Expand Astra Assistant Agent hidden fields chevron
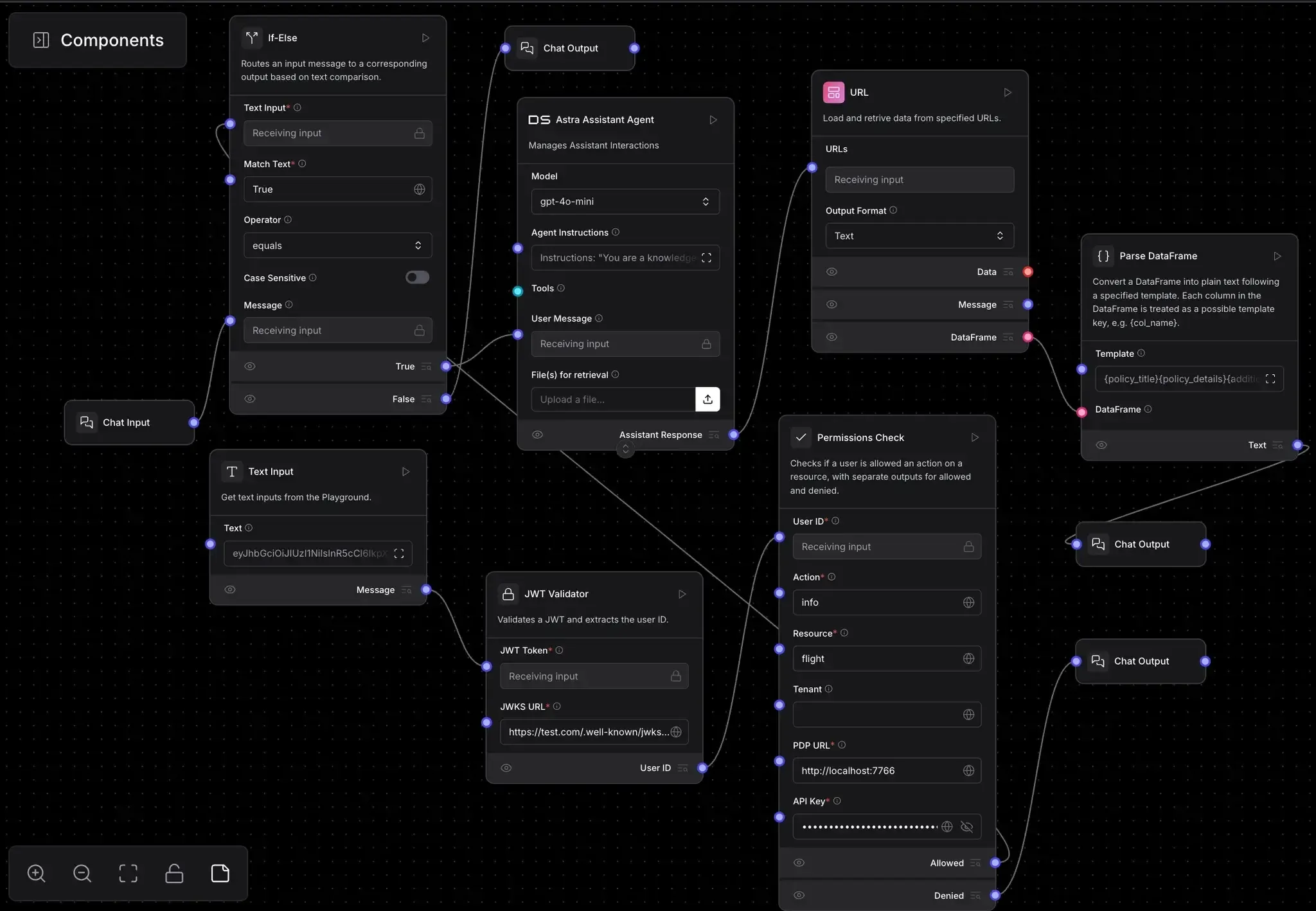The width and height of the screenshot is (1316, 911). coord(625,449)
